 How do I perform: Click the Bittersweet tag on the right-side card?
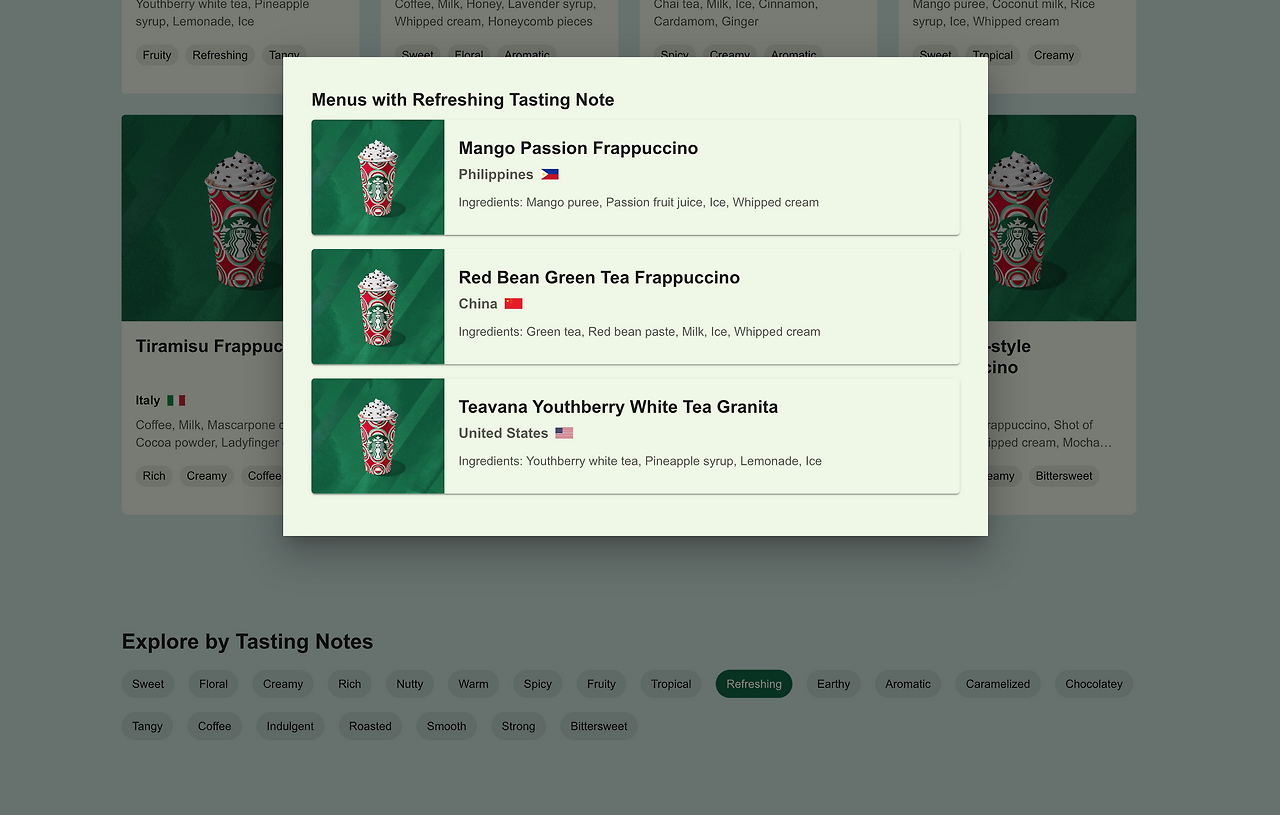(1064, 476)
